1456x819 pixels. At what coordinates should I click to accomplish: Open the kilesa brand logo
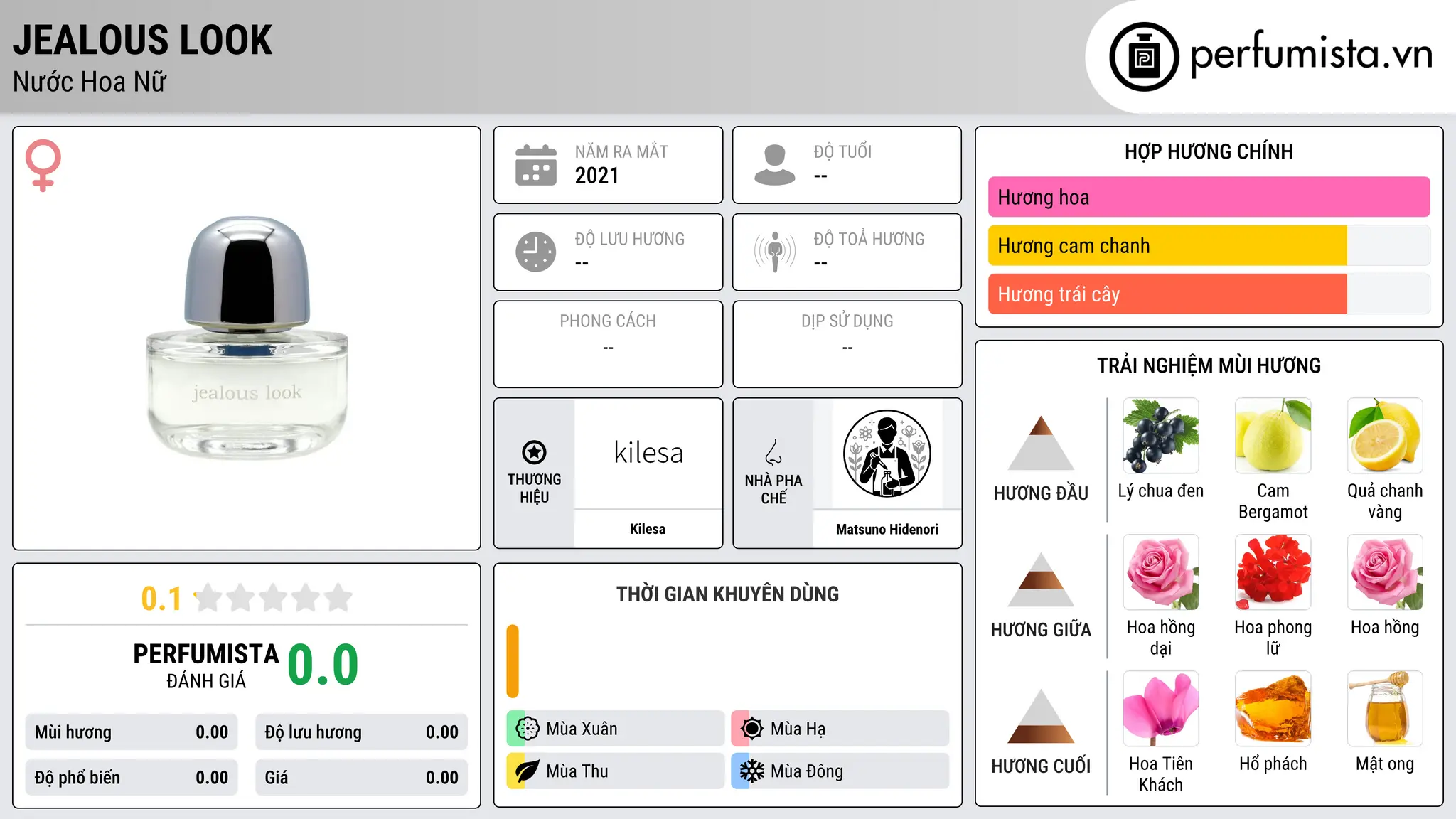(x=648, y=454)
